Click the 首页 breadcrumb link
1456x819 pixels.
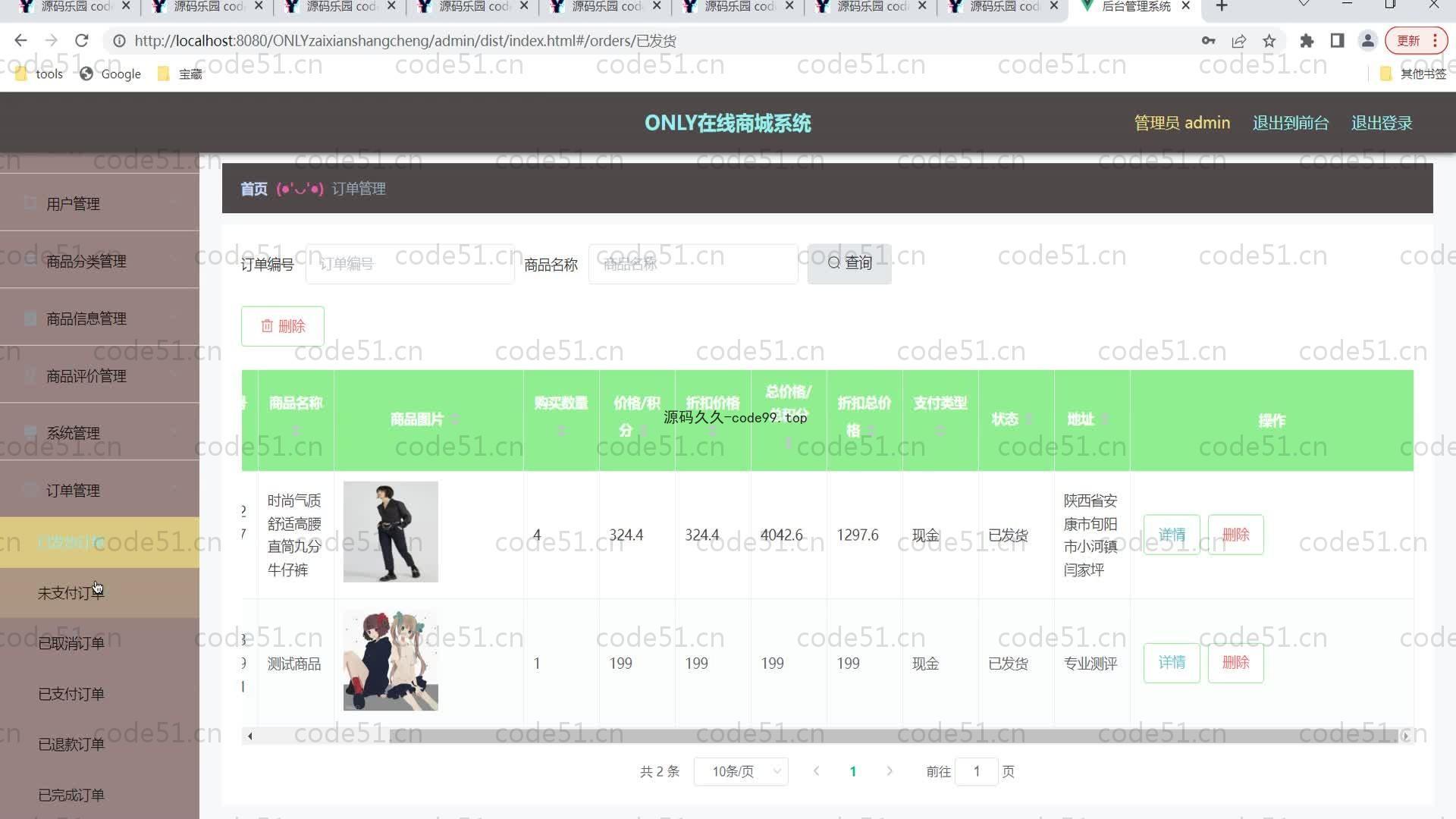coord(253,189)
